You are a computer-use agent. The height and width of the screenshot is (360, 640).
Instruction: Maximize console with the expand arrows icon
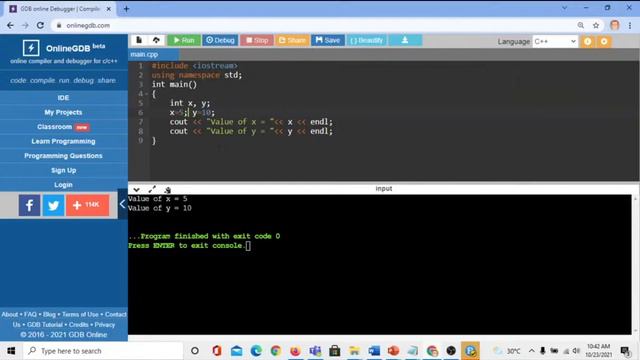pos(152,189)
